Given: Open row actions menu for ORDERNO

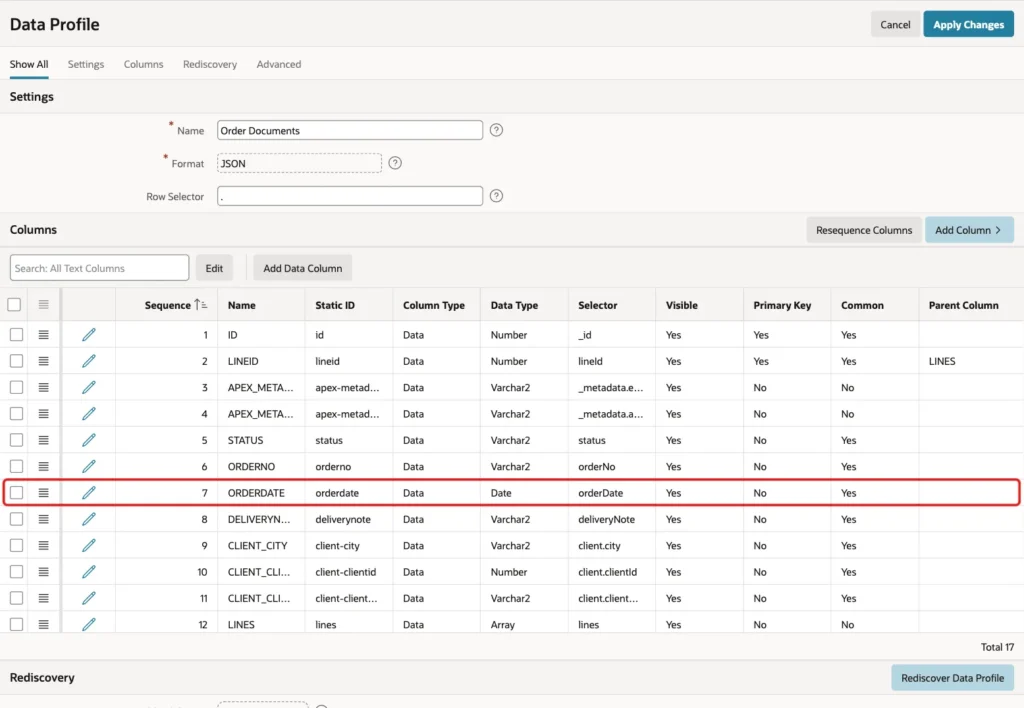Looking at the screenshot, I should [44, 466].
